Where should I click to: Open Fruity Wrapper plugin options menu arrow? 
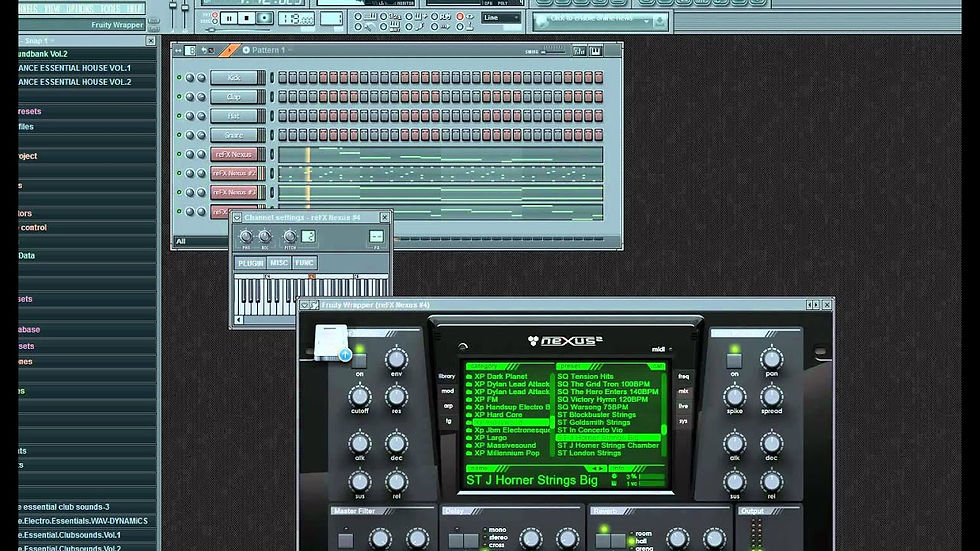coord(304,305)
